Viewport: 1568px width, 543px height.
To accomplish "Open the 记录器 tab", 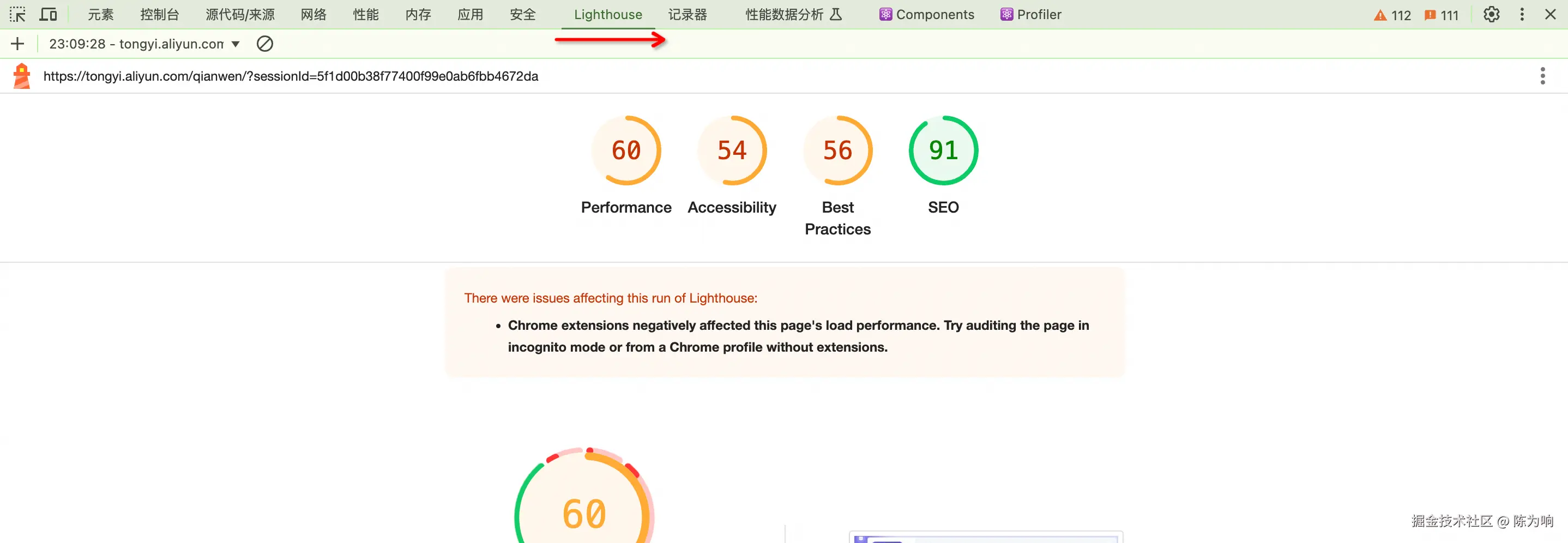I will tap(688, 15).
